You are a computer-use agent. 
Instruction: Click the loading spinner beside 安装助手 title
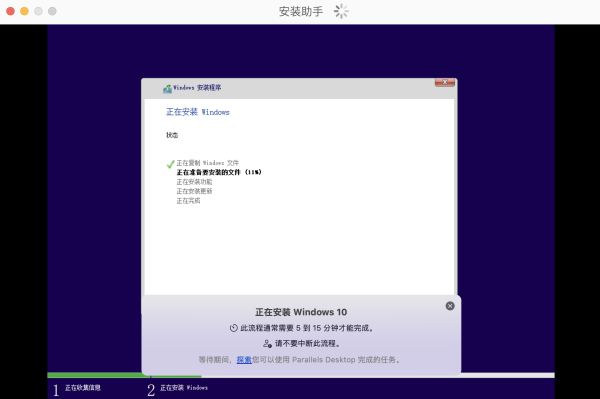pos(341,11)
